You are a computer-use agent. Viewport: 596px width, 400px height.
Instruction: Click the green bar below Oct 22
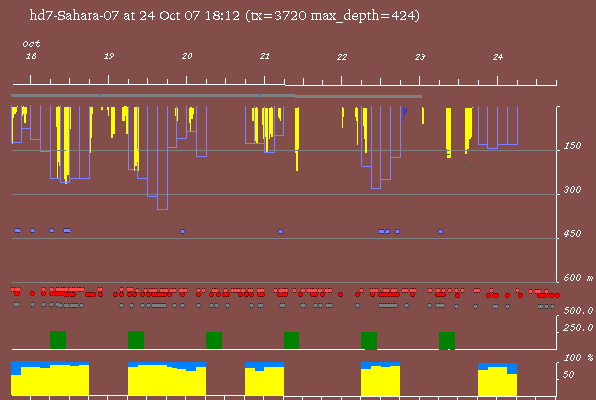coord(369,341)
